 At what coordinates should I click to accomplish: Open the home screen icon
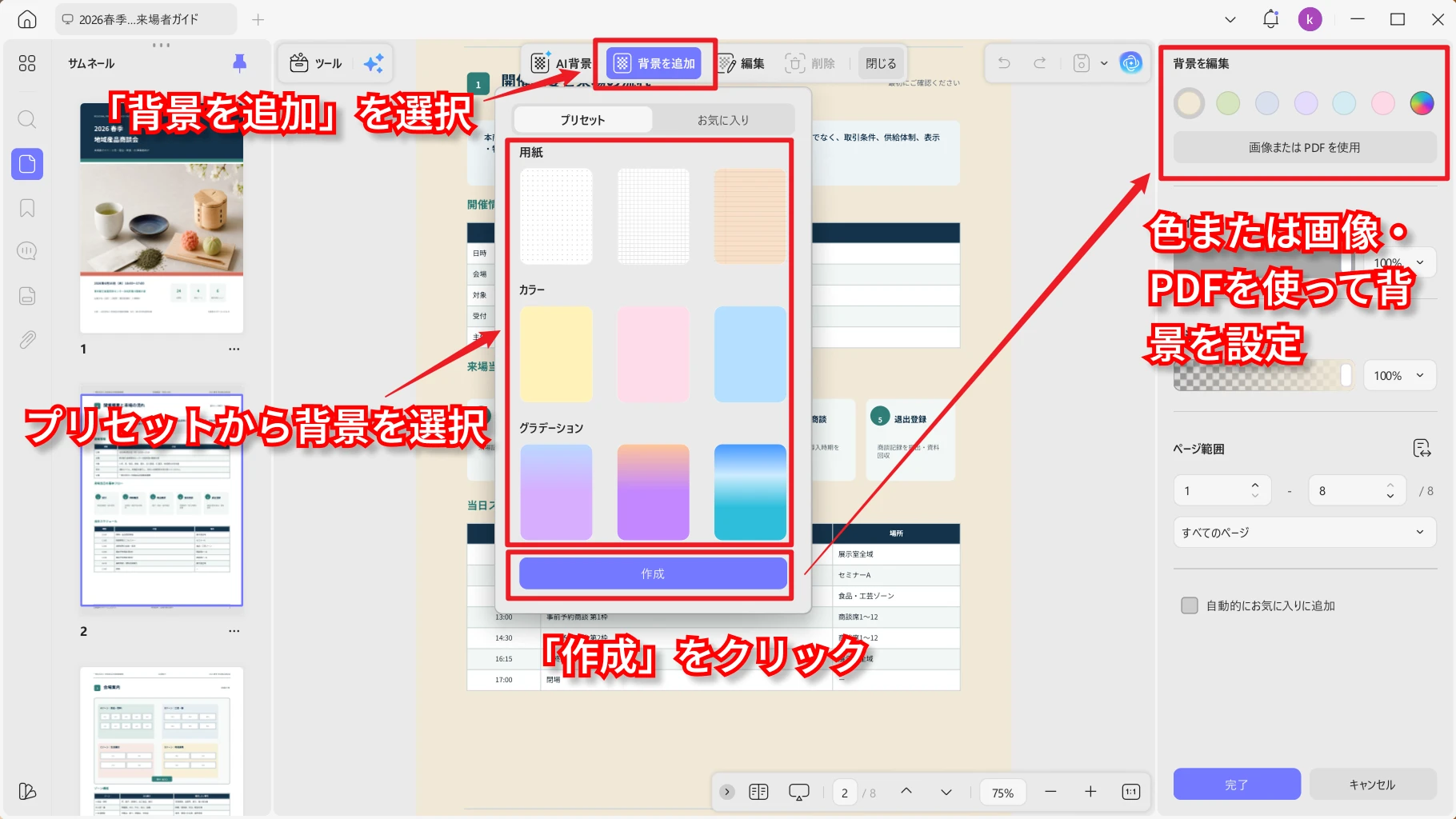tap(27, 19)
